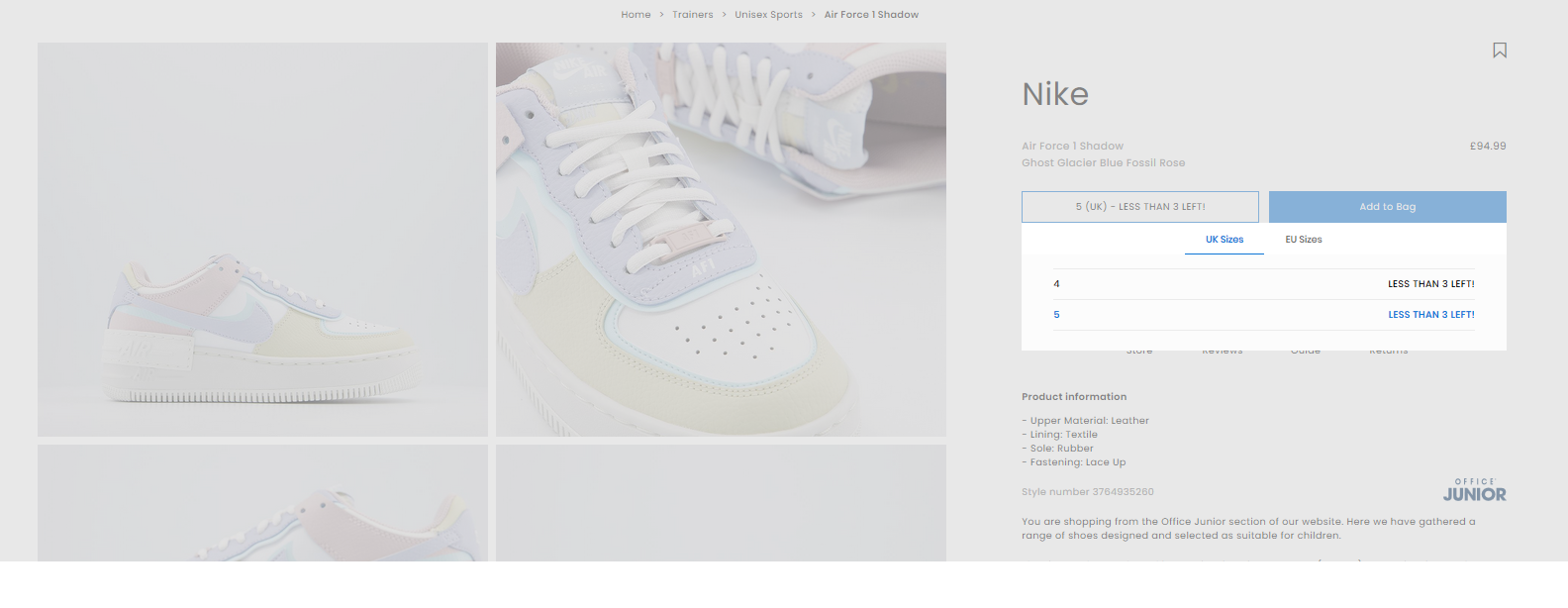Open the Unisex Sports breadcrumb link
The height and width of the screenshot is (608, 1568).
[x=768, y=15]
